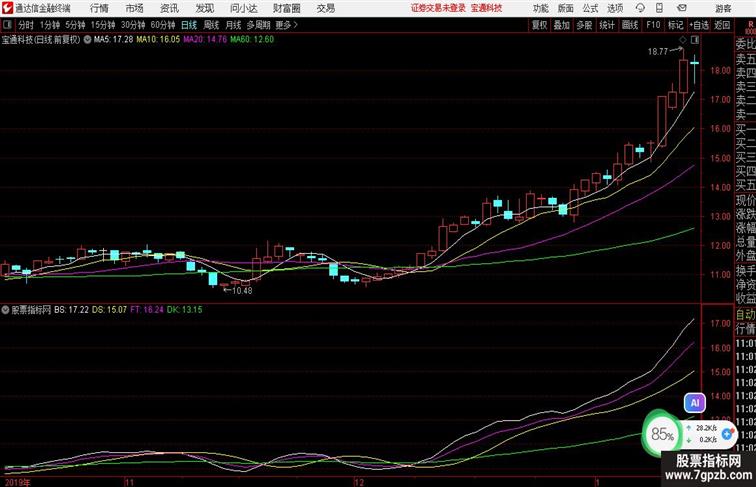The image size is (756, 487).
Task: Switch to the 周线 weekly tab
Action: click(211, 25)
